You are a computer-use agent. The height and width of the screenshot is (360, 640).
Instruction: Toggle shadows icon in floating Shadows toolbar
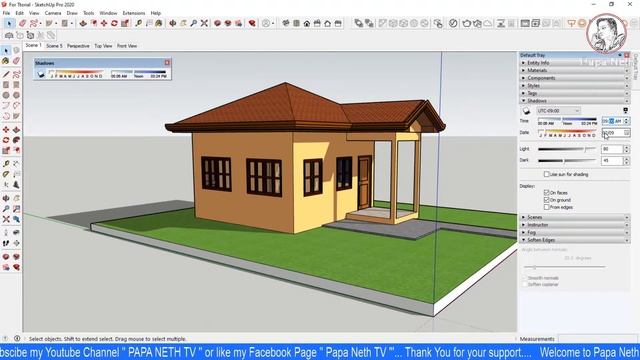click(x=41, y=74)
